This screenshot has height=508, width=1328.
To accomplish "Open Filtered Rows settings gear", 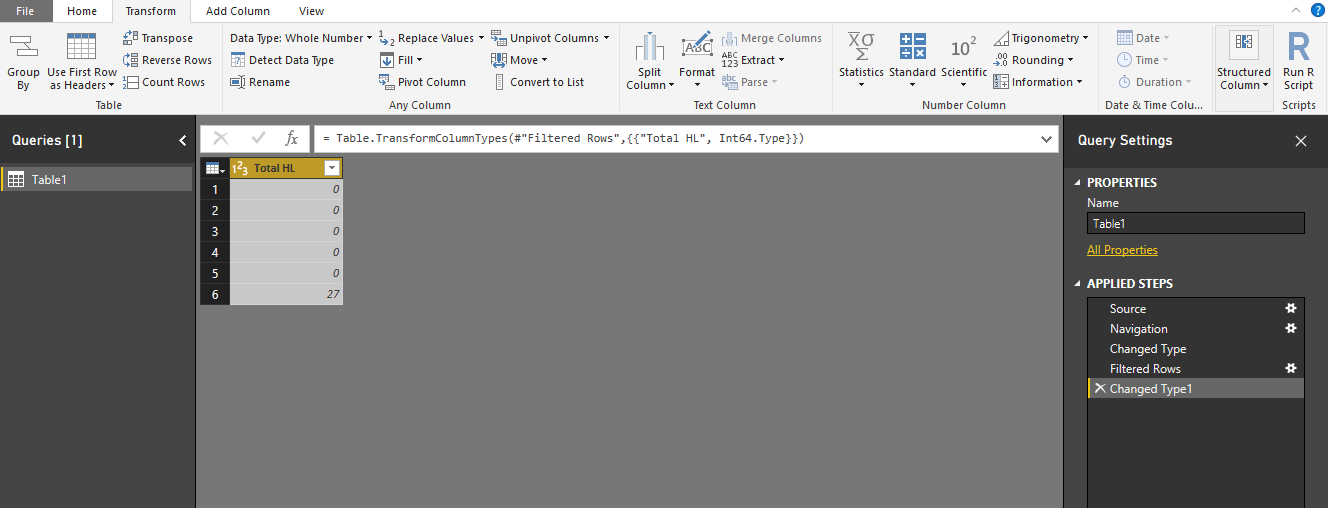I will 1291,368.
